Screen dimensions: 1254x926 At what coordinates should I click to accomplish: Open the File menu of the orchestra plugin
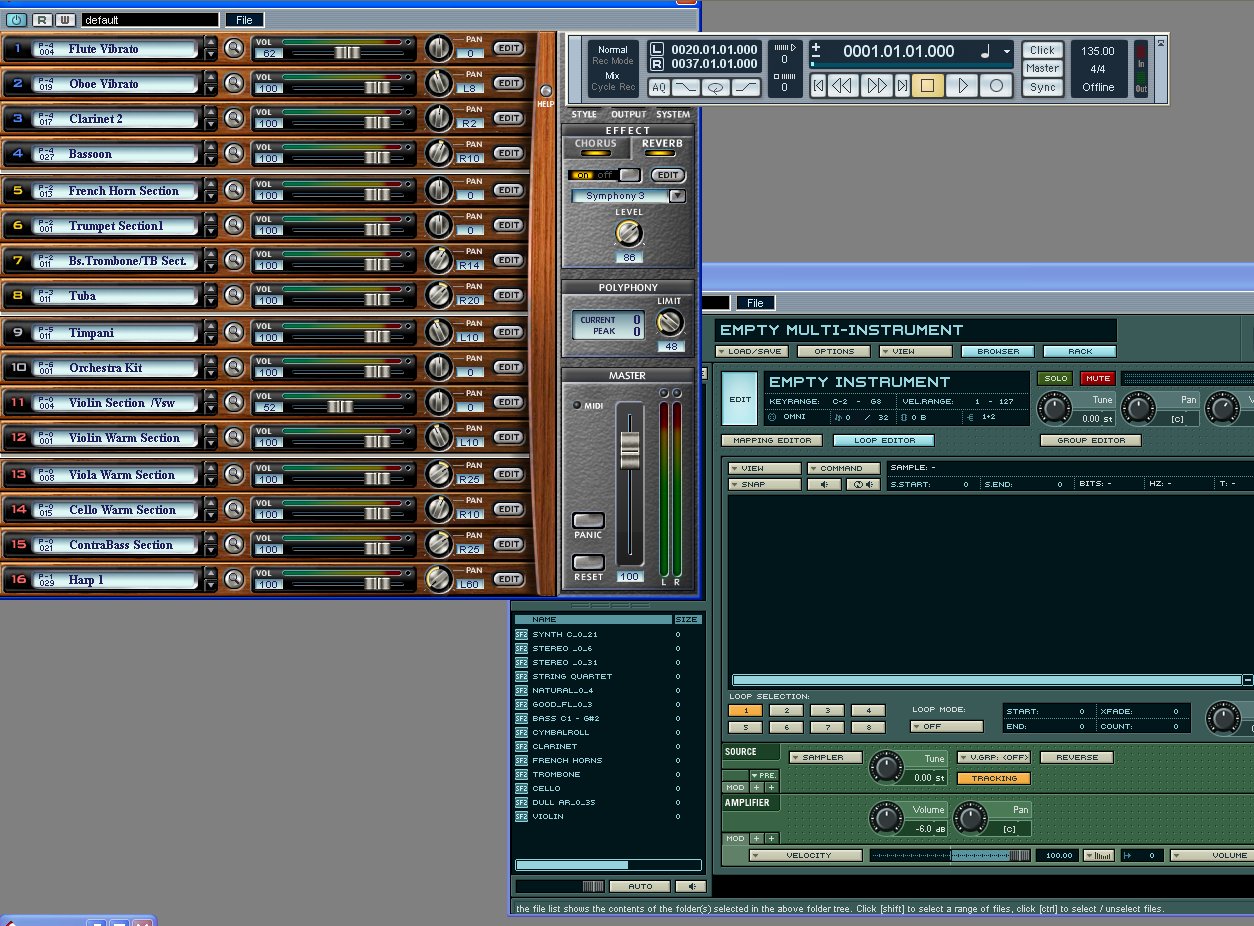244,19
